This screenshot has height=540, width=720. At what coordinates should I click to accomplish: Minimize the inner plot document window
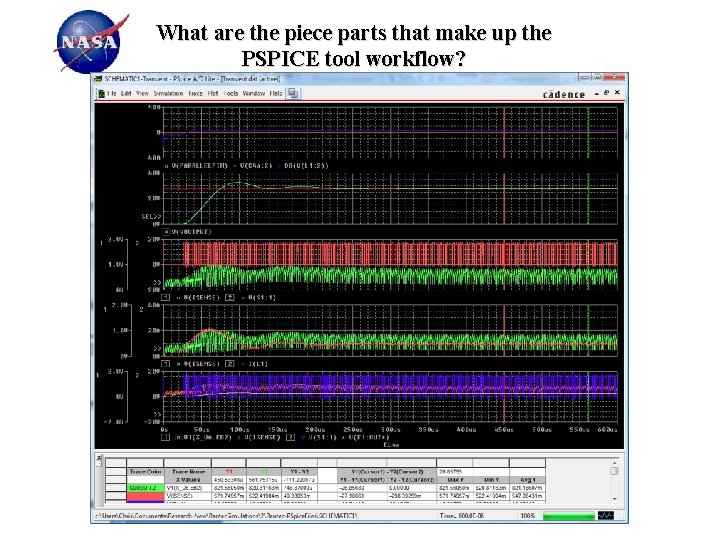coord(597,93)
